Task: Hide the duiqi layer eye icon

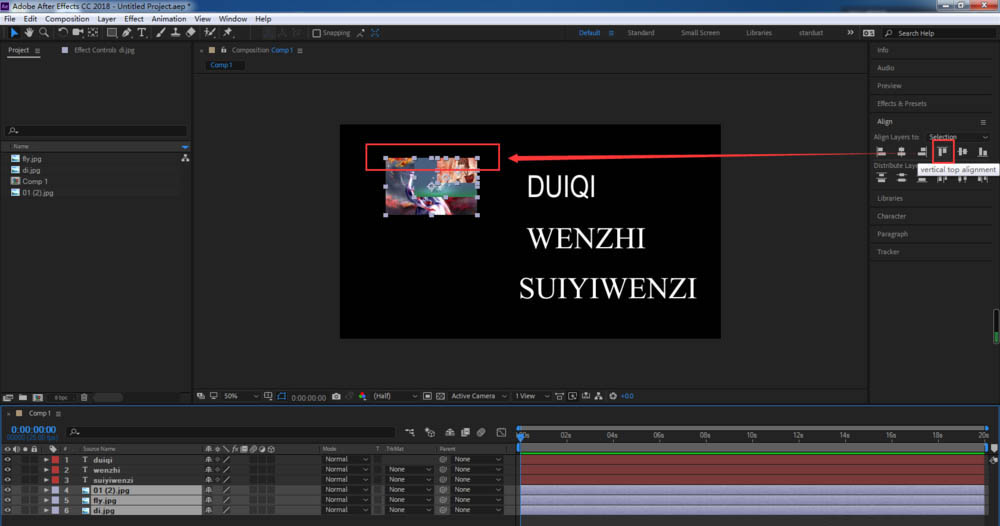Action: pyautogui.click(x=8, y=460)
